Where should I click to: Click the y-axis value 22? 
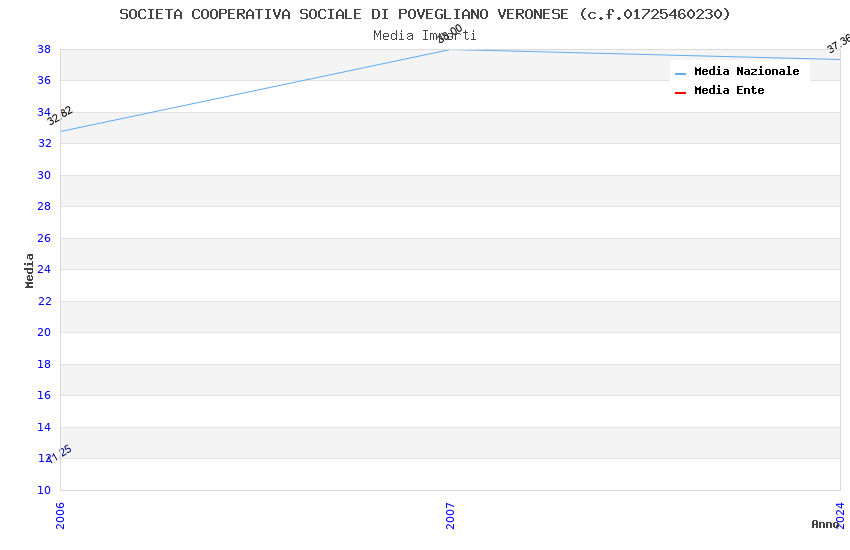click(x=44, y=301)
